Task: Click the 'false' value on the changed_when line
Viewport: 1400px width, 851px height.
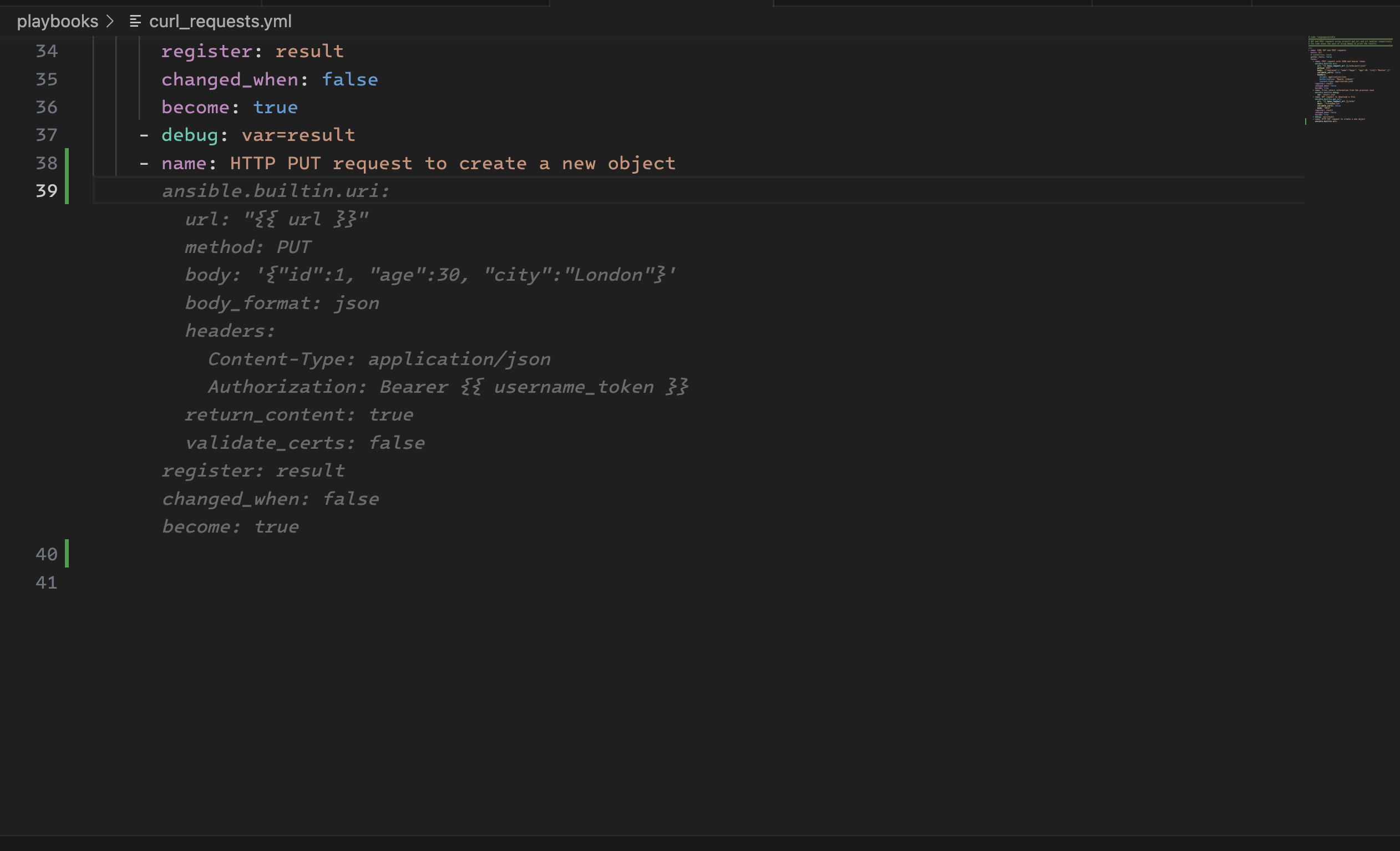Action: pos(349,79)
